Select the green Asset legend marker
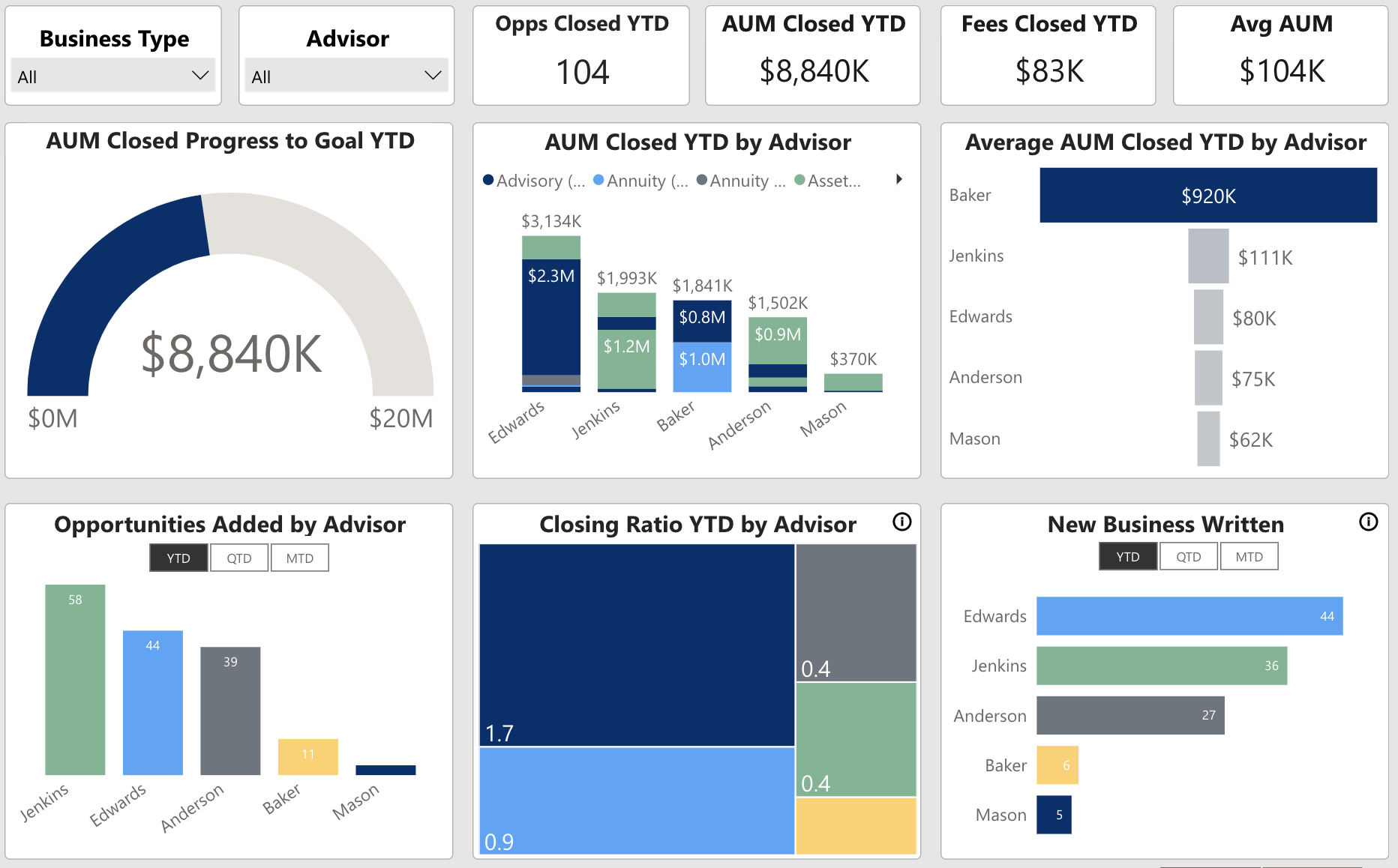Image resolution: width=1398 pixels, height=868 pixels. (x=799, y=181)
